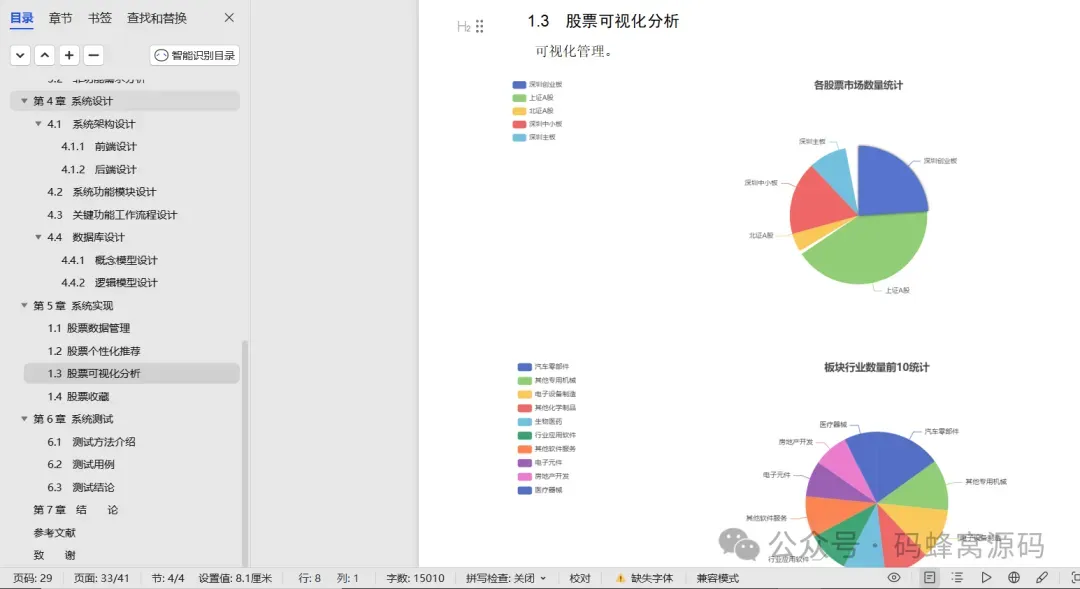The image size is (1080, 589).
Task: Switch to the 目录 tab
Action: [21, 18]
